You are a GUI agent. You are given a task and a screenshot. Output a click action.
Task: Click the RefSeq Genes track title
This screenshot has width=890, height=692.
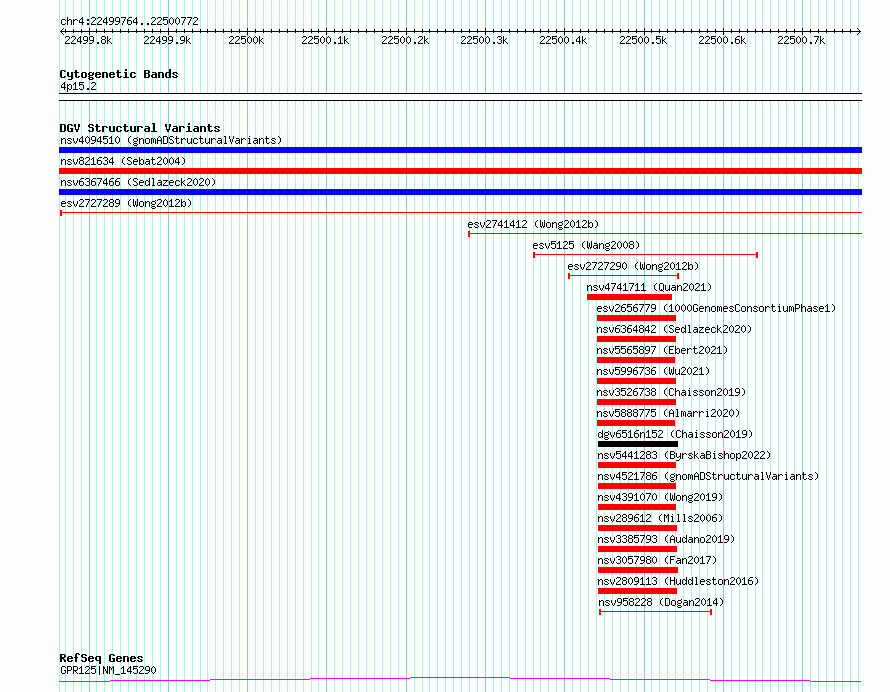click(x=101, y=659)
